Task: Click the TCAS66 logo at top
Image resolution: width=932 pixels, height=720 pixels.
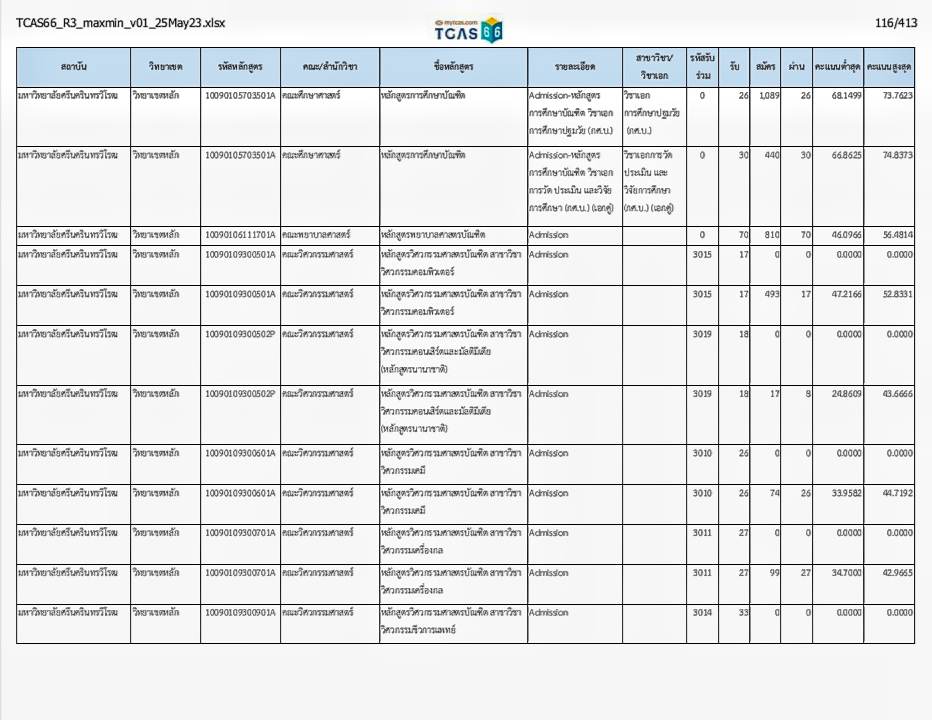Action: pyautogui.click(x=469, y=29)
